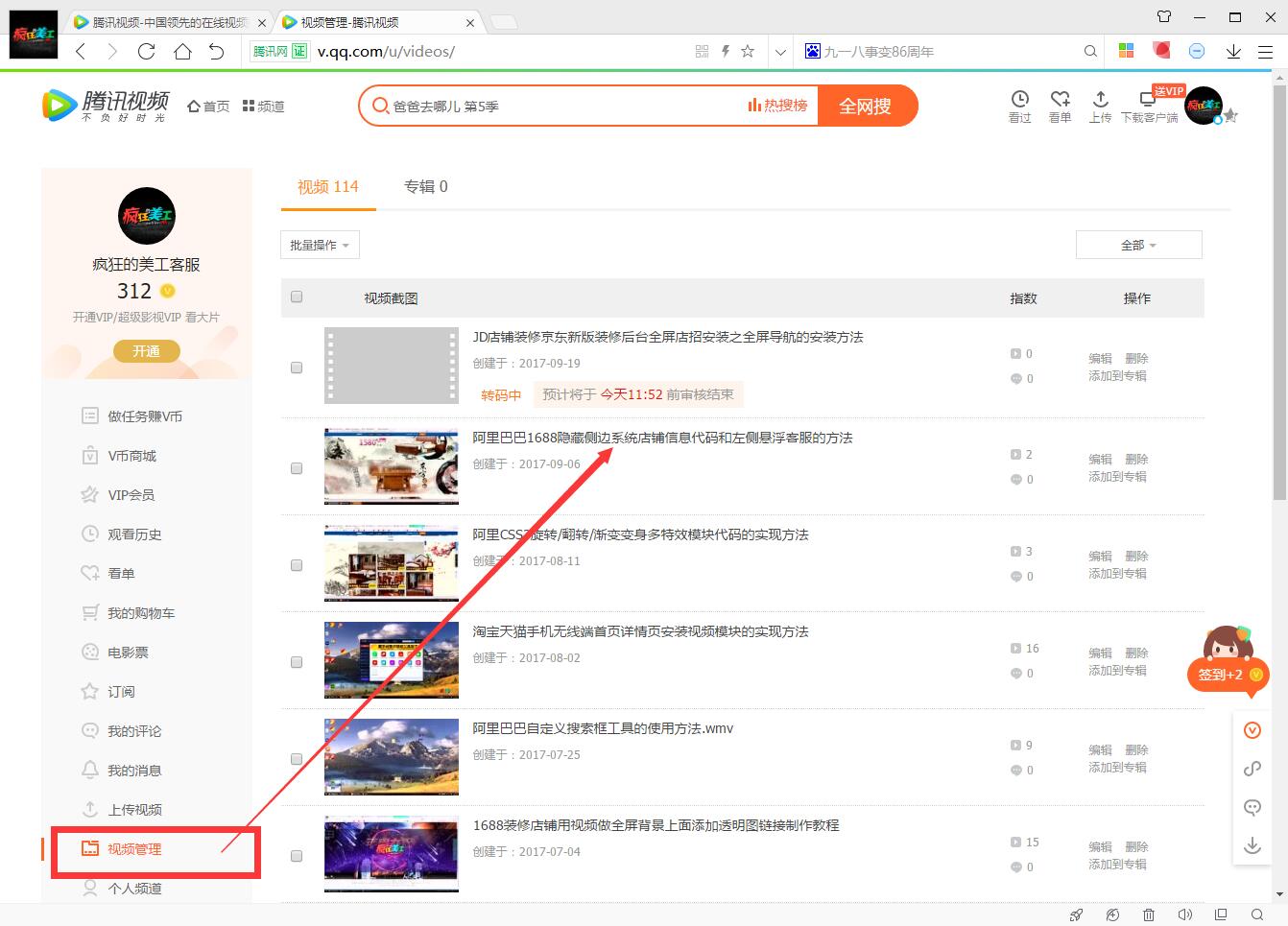Click the floating link chain icon
This screenshot has width=1288, height=926.
point(1252,769)
